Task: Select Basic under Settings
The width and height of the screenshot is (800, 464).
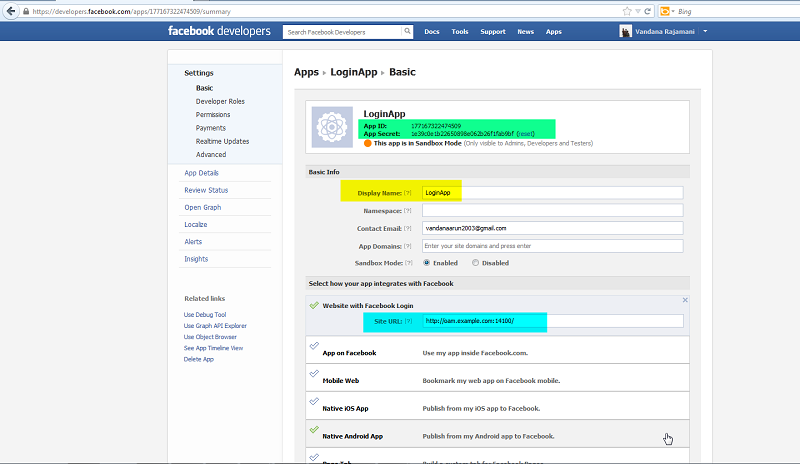Action: pos(205,88)
